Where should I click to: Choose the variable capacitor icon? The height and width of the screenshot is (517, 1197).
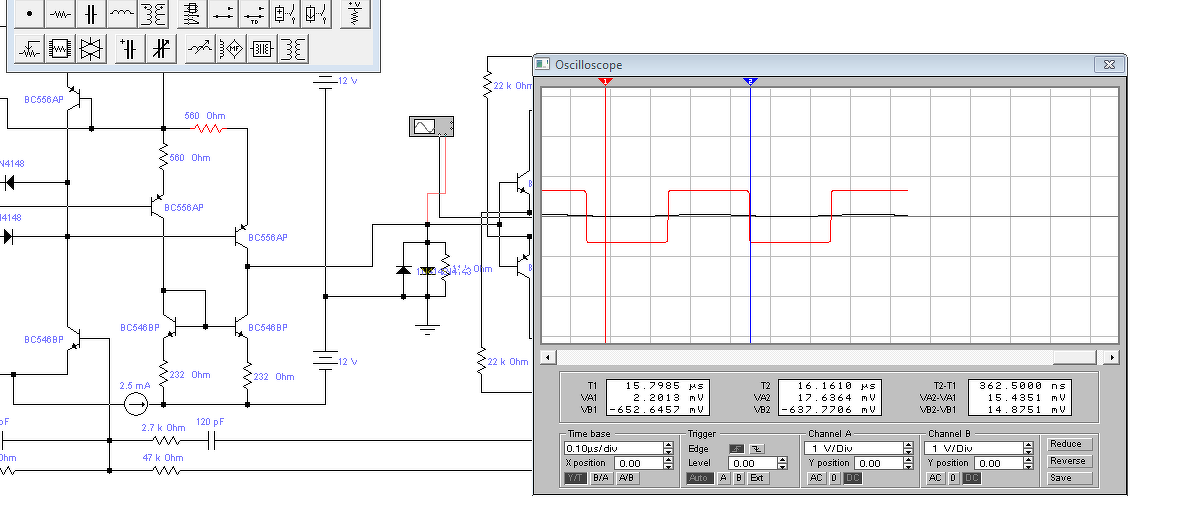click(160, 49)
